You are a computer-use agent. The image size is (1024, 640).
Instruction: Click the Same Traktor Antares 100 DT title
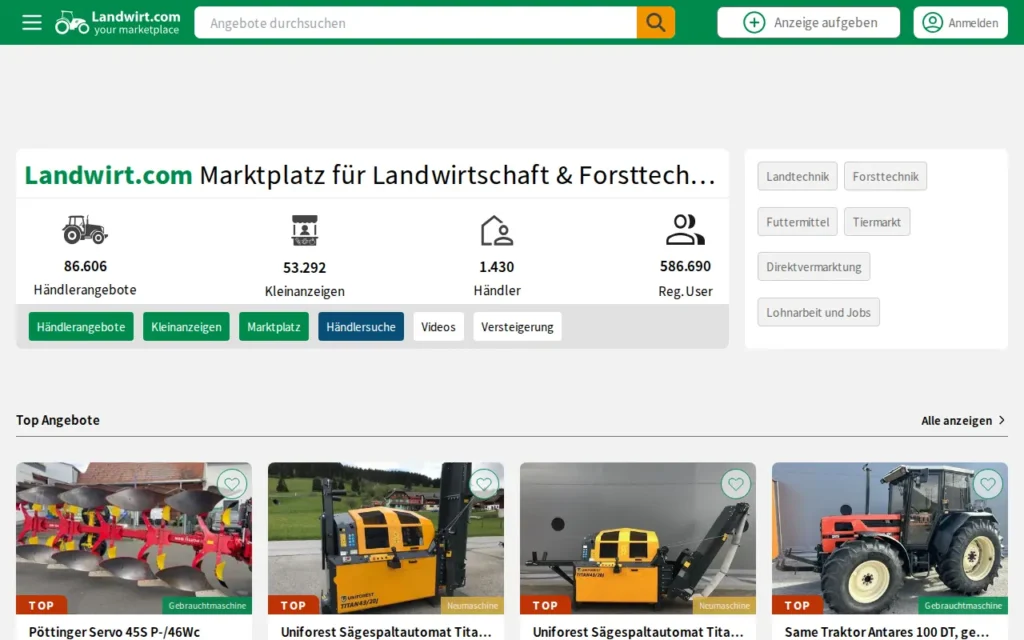click(x=887, y=632)
